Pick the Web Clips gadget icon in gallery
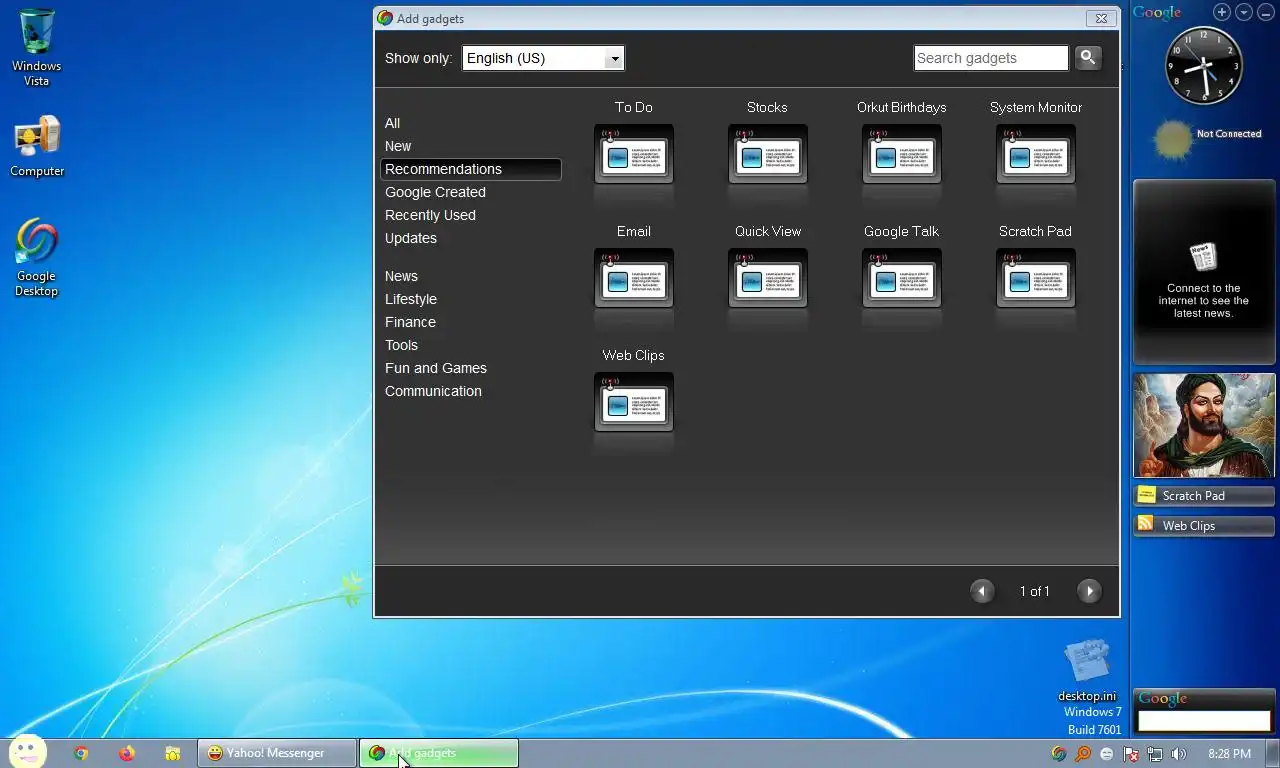1280x768 pixels. tap(633, 402)
